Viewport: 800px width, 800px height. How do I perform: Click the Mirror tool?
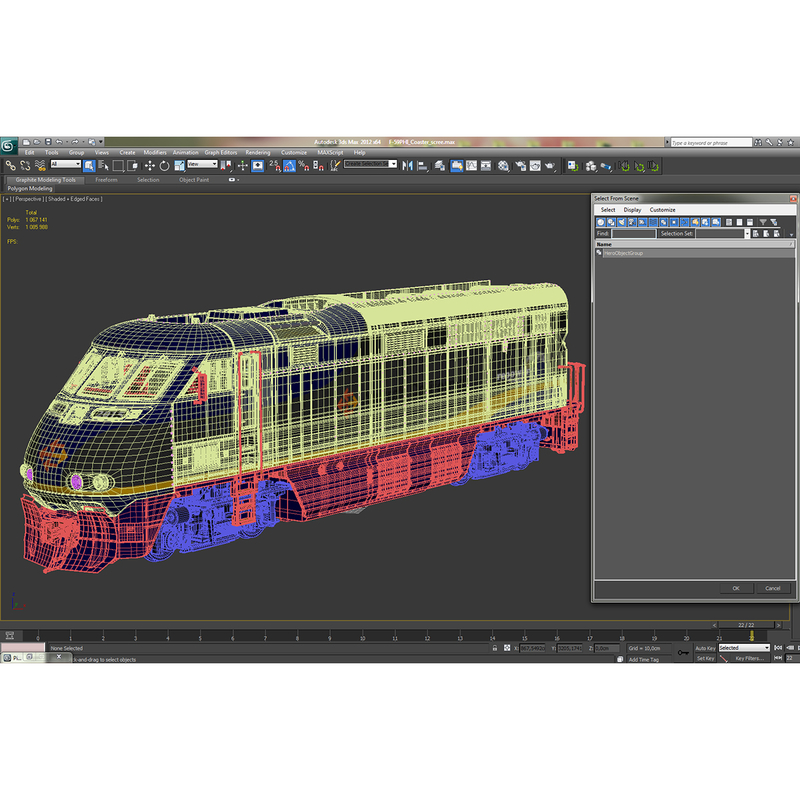click(407, 166)
